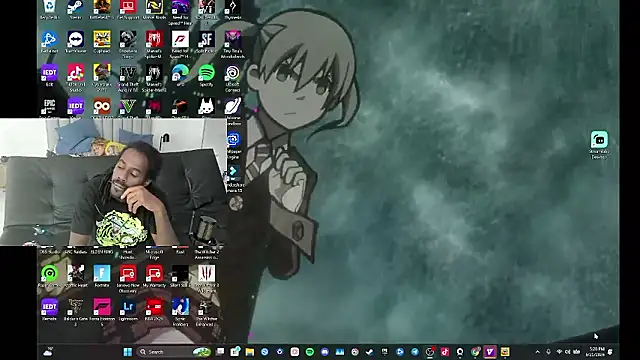Open the purple V app in taskbar
The width and height of the screenshot is (640, 360).
point(490,352)
